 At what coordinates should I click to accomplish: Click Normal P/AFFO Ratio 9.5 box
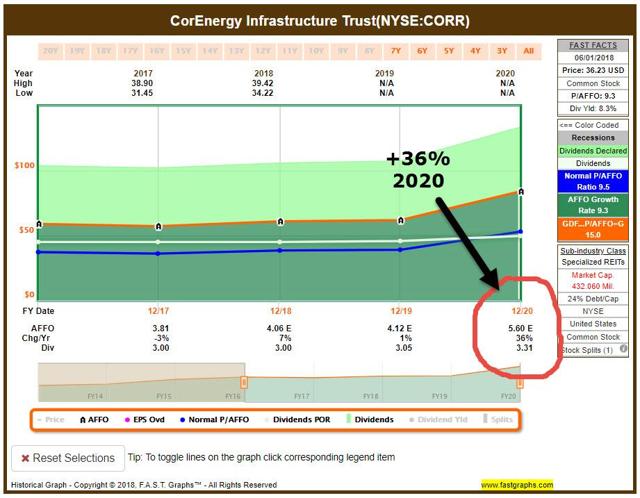[x=593, y=182]
